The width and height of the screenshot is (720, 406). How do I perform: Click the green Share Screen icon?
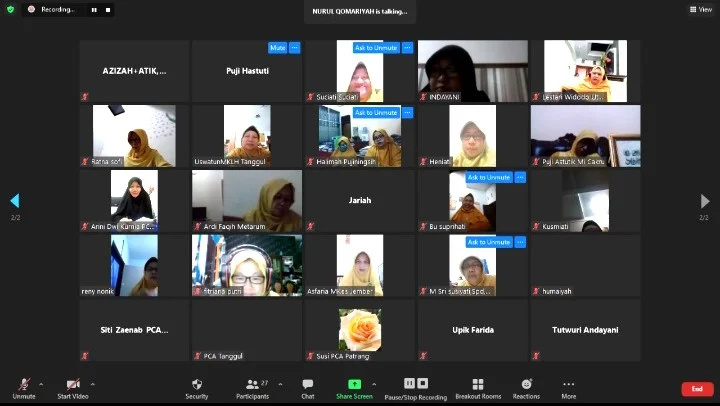click(x=355, y=385)
